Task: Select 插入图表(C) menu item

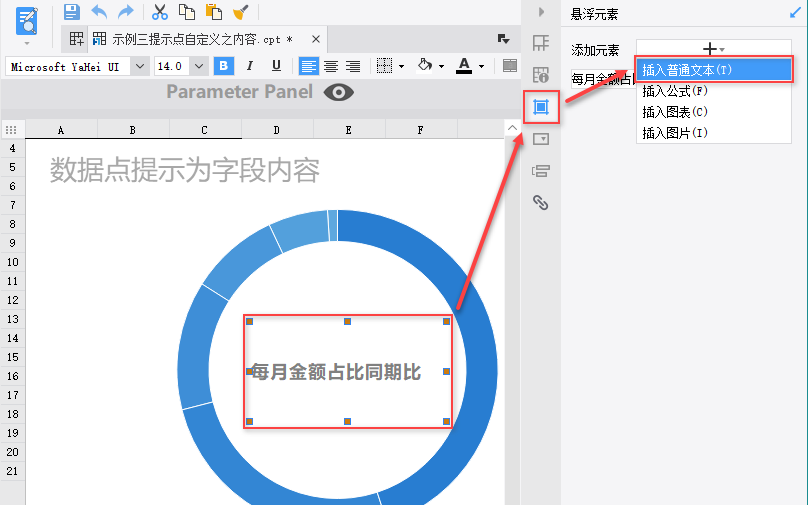Action: pos(714,112)
